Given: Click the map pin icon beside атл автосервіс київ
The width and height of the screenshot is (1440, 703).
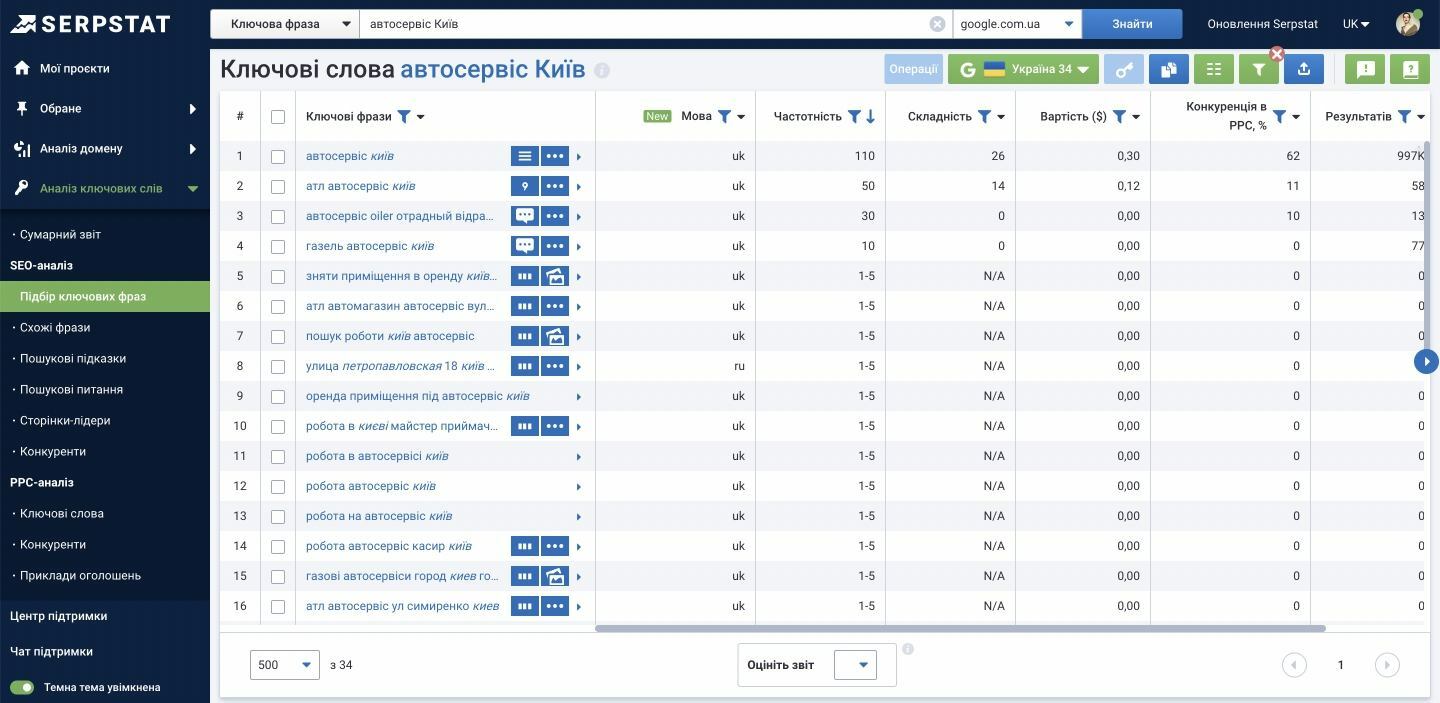Looking at the screenshot, I should pyautogui.click(x=525, y=186).
